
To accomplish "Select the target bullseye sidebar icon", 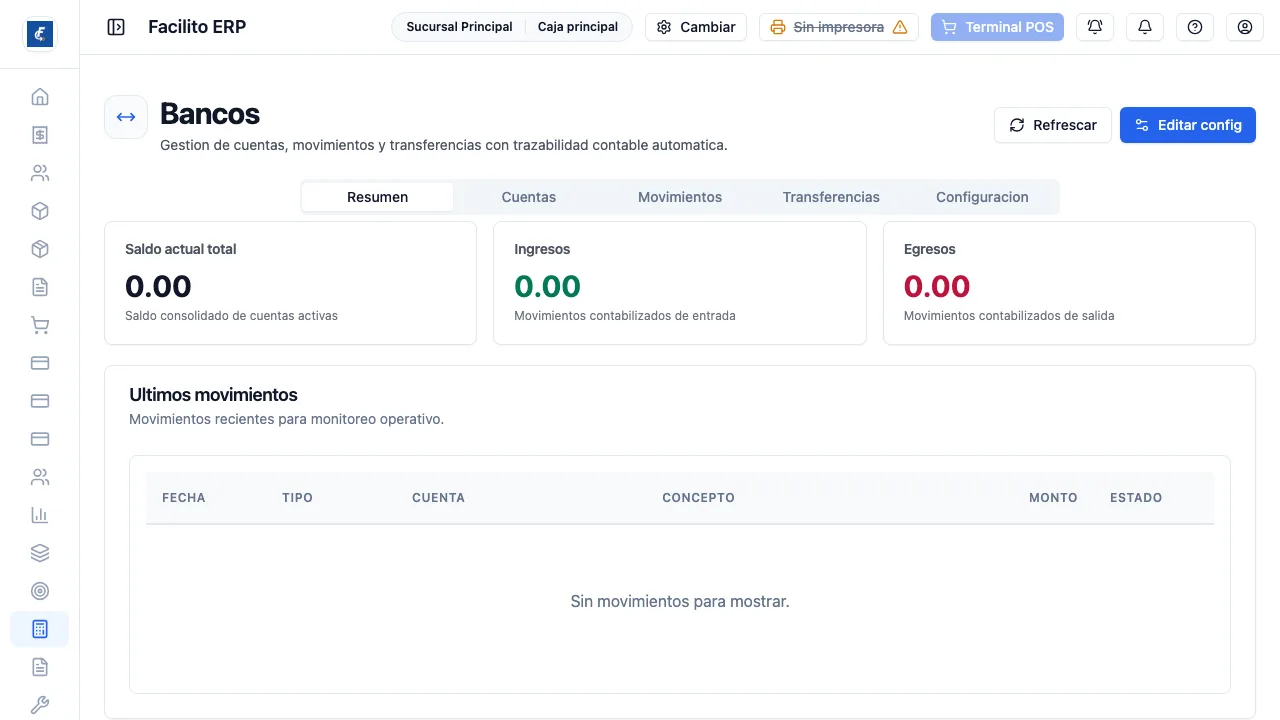I will (x=40, y=591).
